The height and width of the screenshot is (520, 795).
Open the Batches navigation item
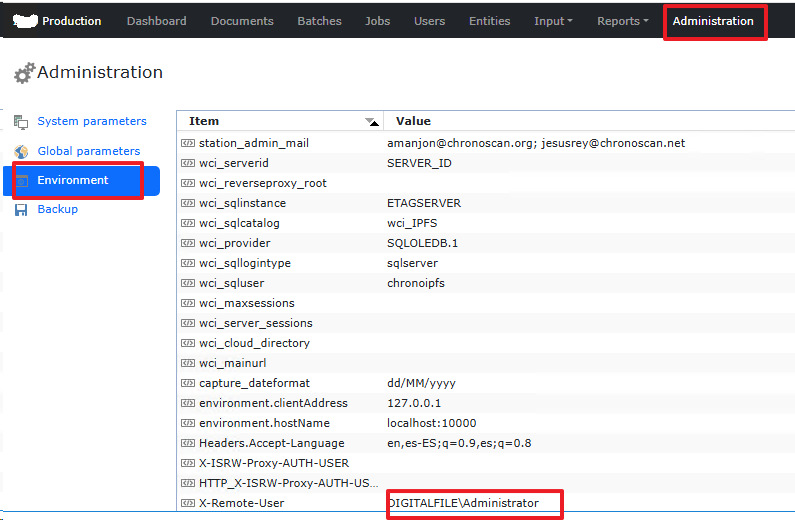[x=319, y=21]
